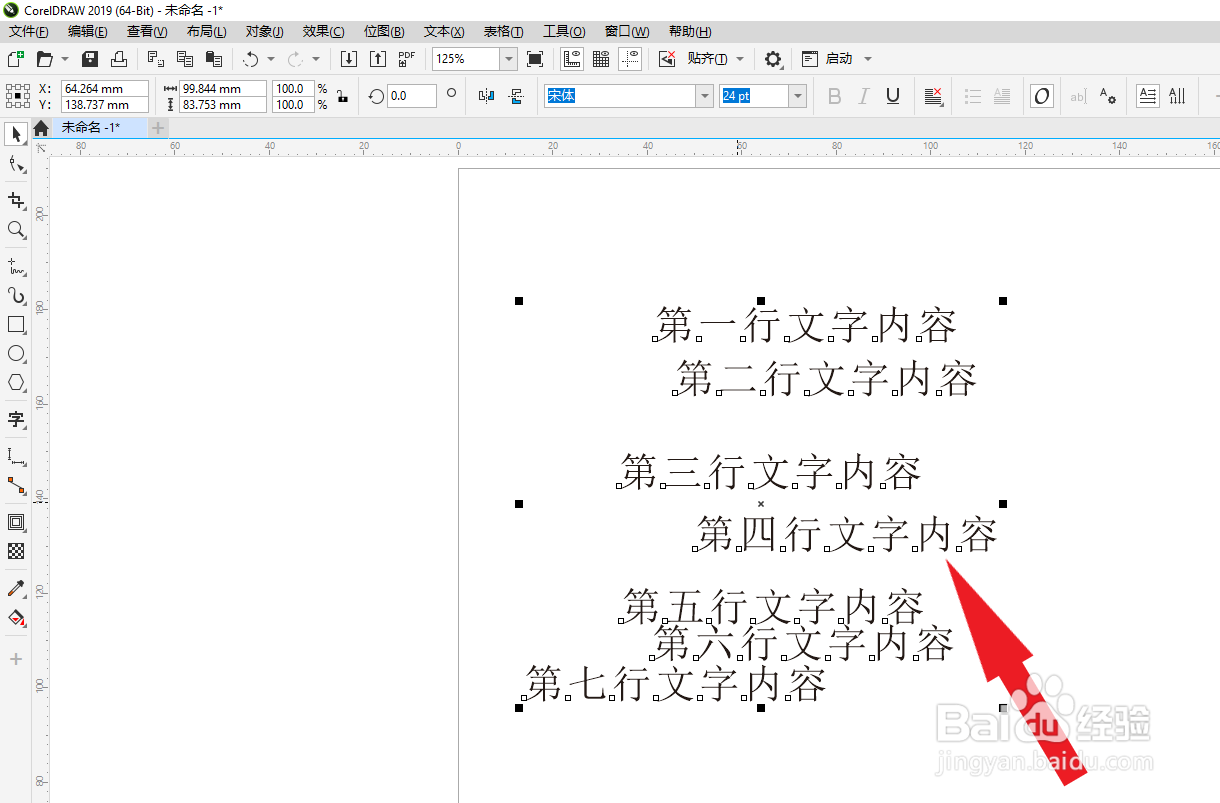
Task: Open Publish to PDF
Action: (405, 58)
